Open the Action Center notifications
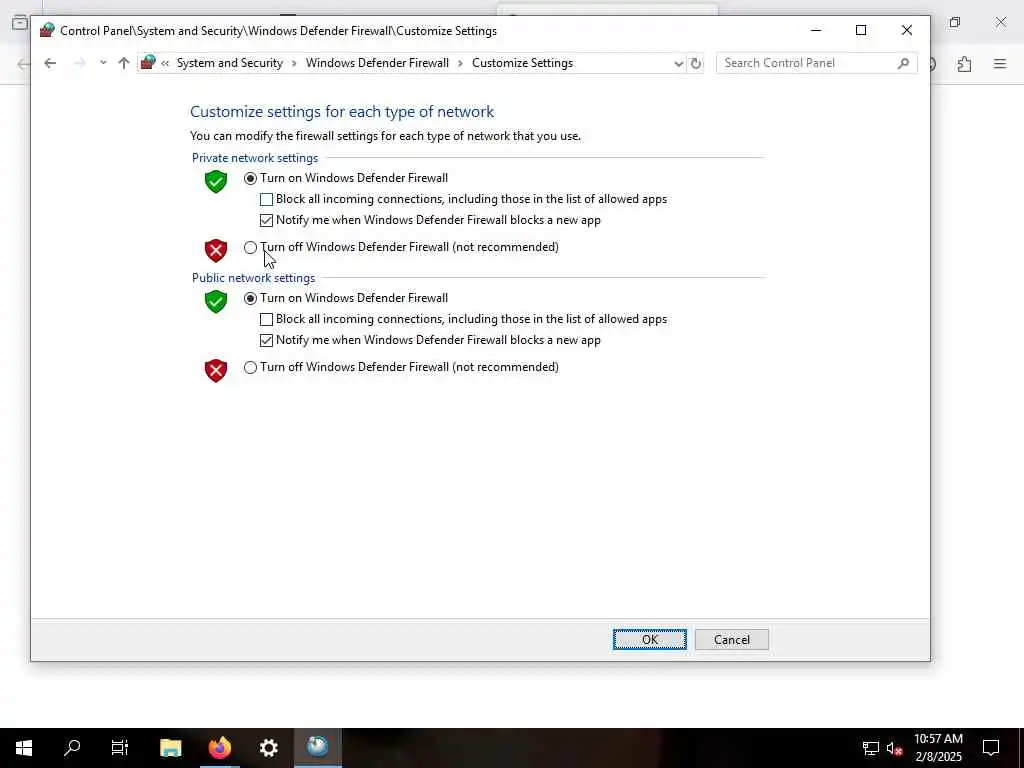Screen dimensions: 1024x768 pyautogui.click(x=991, y=748)
